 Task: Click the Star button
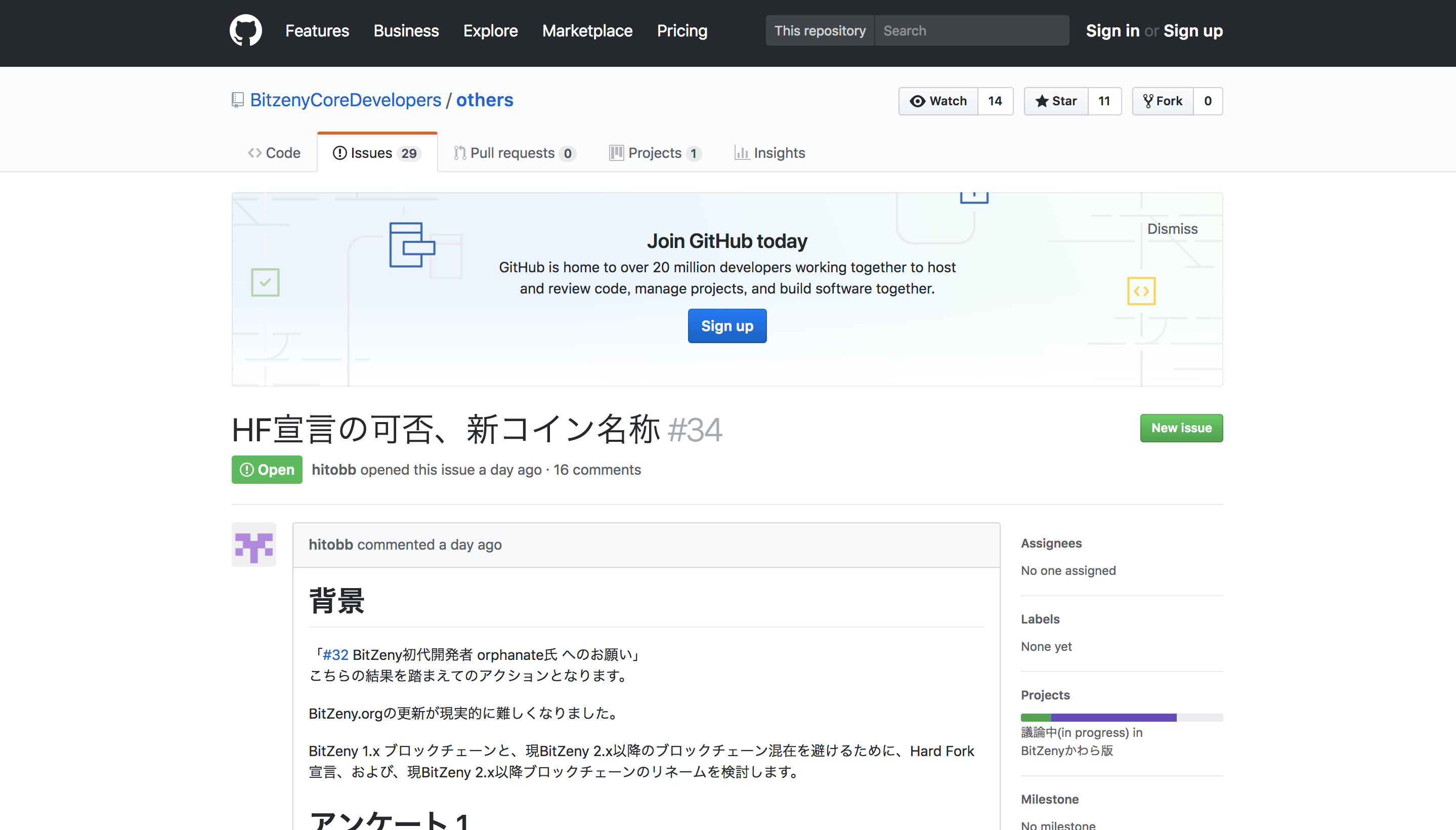(1056, 101)
